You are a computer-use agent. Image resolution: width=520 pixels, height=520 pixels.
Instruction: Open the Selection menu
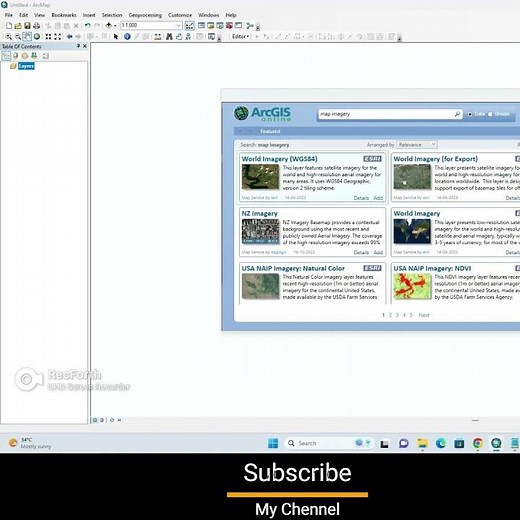coord(112,15)
